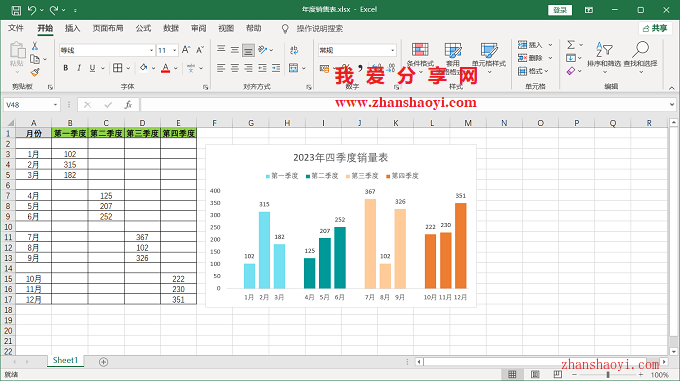Screen dimensions: 680x381
Task: Expand the font size dropdown
Action: (x=174, y=50)
